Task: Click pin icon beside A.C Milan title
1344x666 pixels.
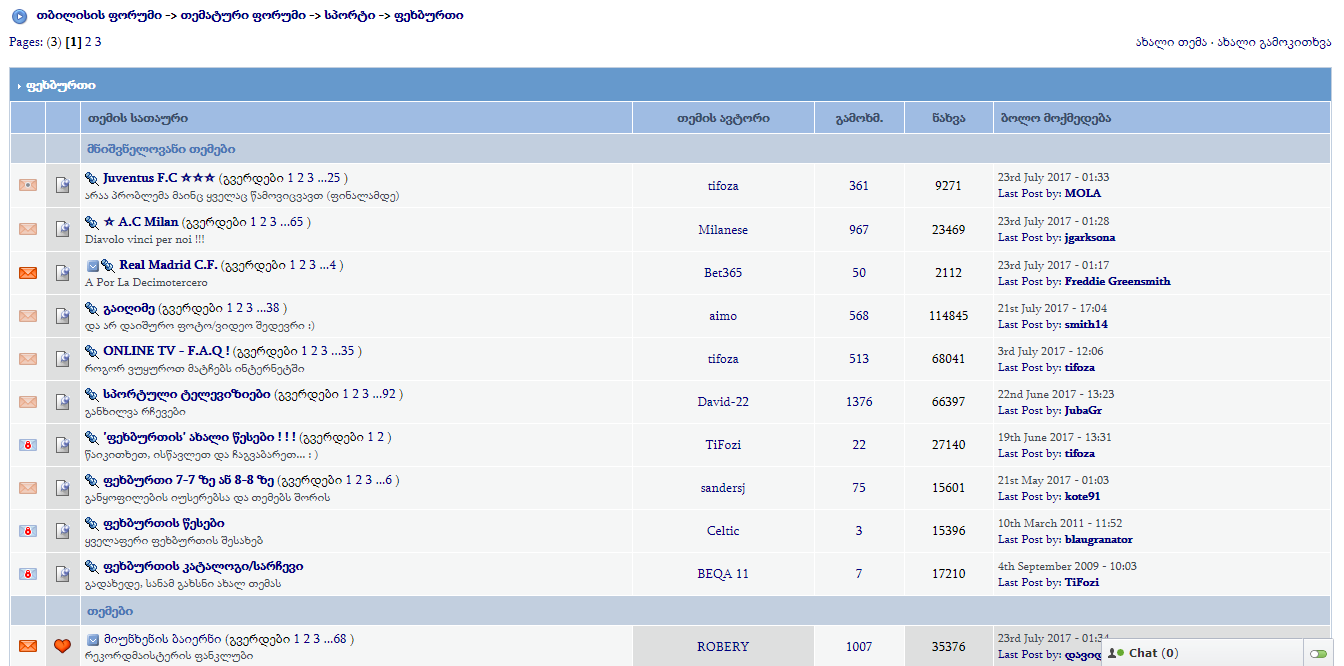Action: pyautogui.click(x=92, y=222)
